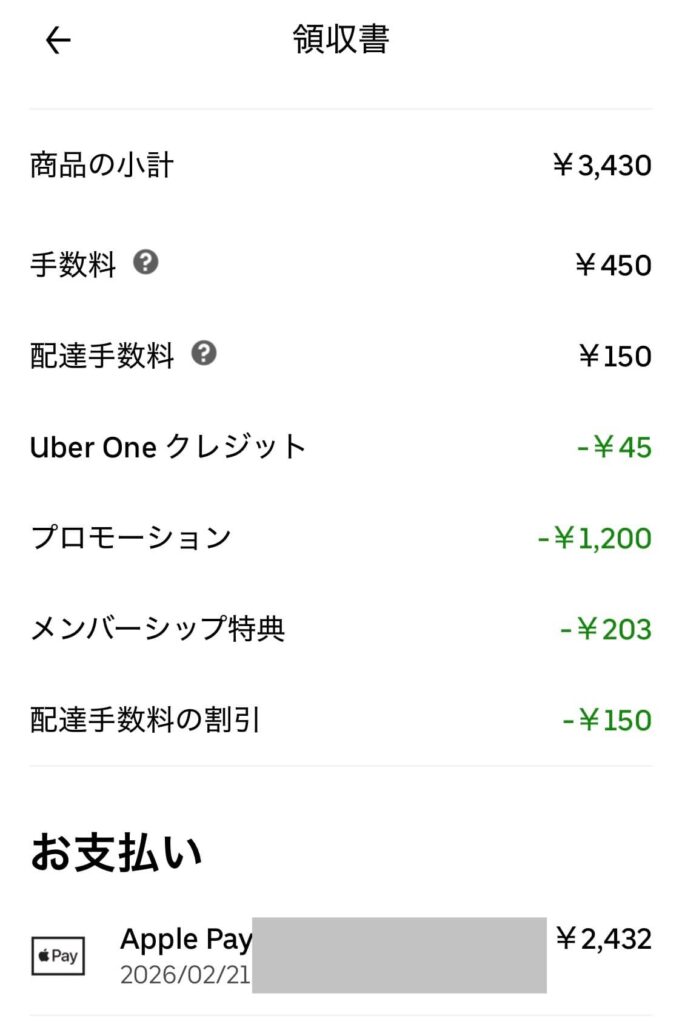Tap the -¥203 membership benefit amount
Screen dimensions: 682x1024
tap(606, 630)
